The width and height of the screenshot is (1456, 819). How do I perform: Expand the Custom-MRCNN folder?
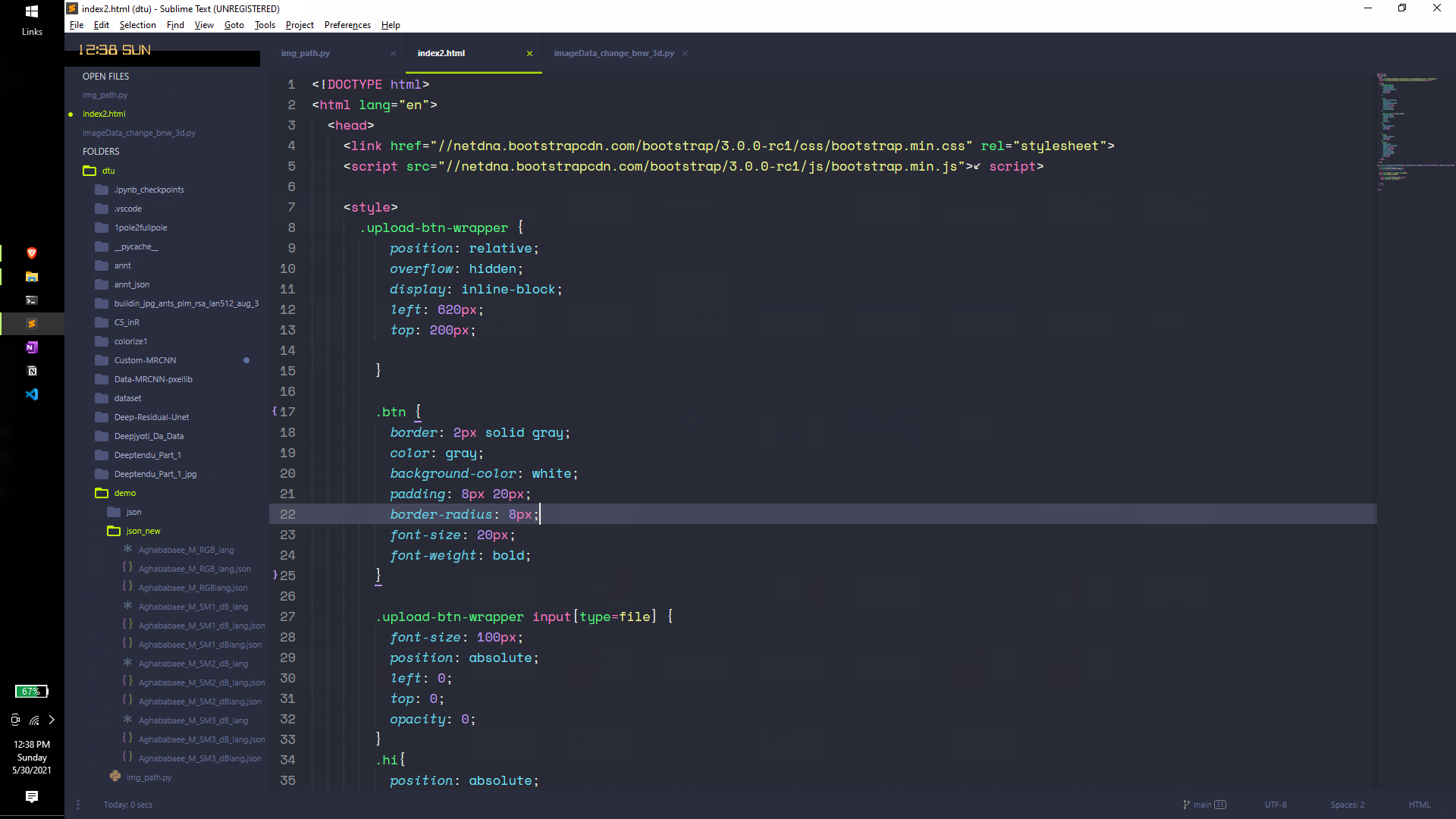coord(102,360)
